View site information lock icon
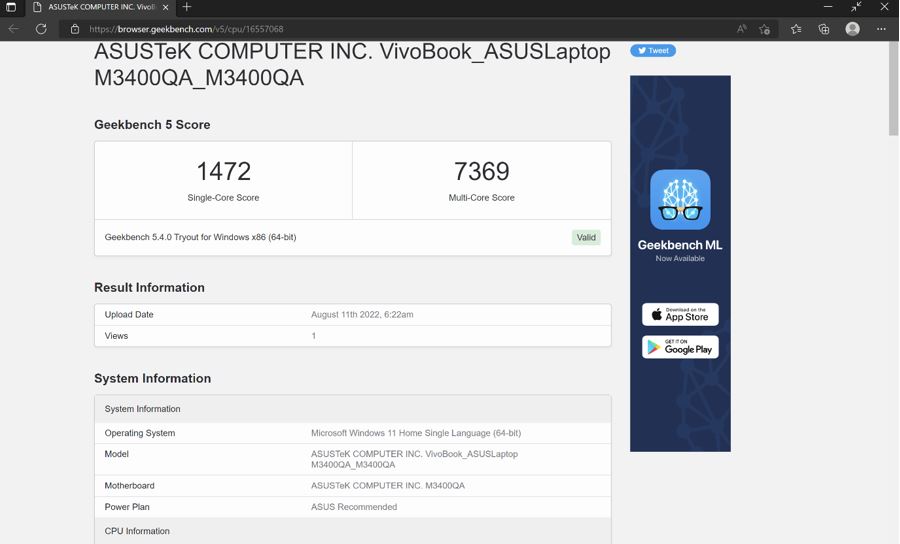Viewport: 900px width, 544px height. pyautogui.click(x=75, y=29)
